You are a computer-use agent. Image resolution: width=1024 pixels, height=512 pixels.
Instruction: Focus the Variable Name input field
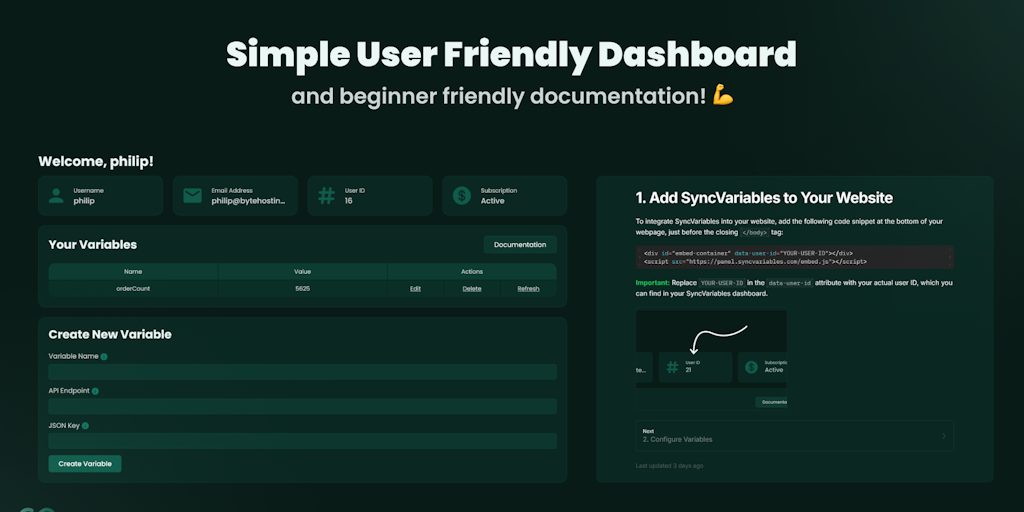point(302,372)
